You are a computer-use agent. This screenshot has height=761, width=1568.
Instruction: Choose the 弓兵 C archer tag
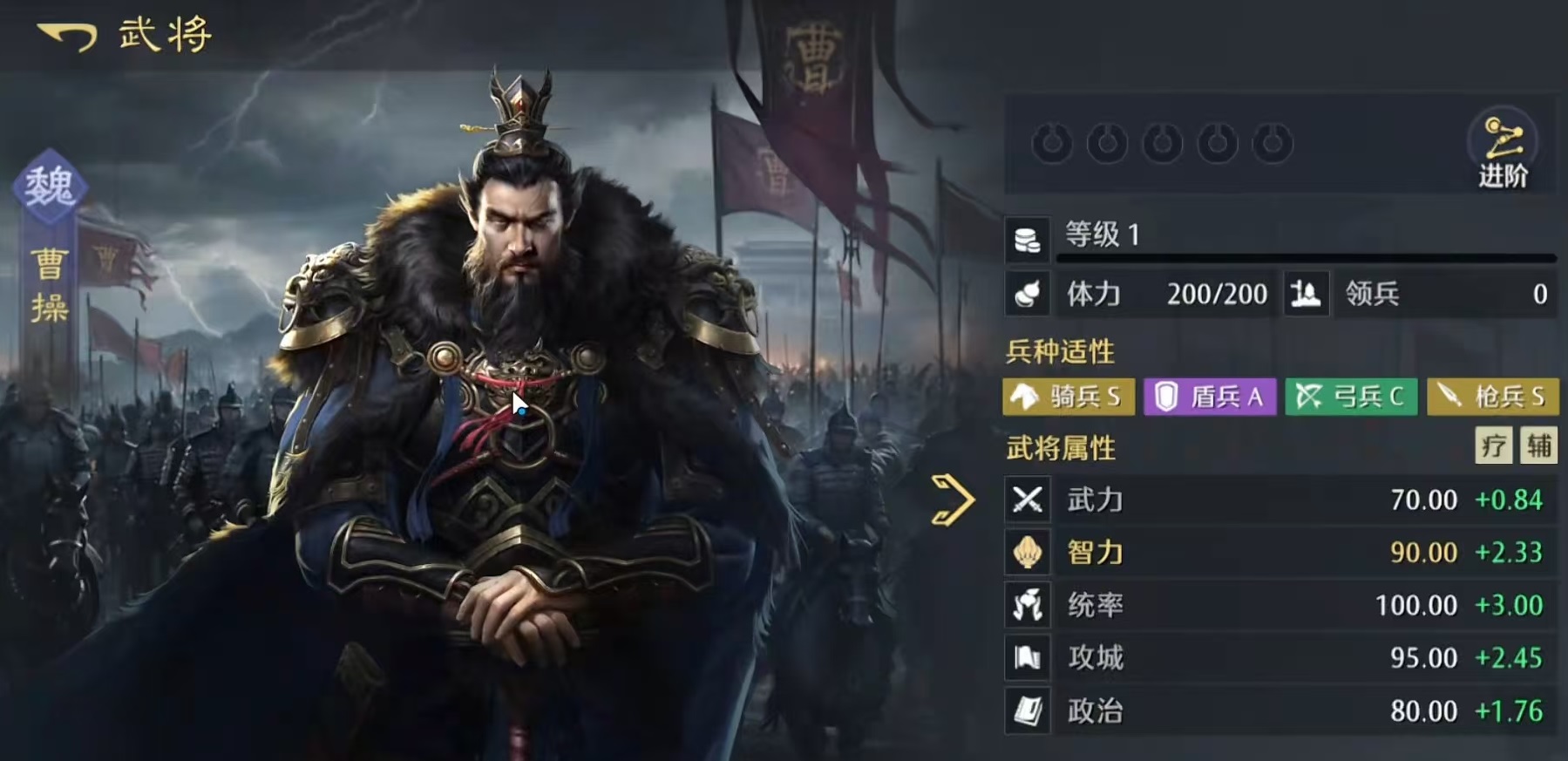pyautogui.click(x=1351, y=397)
